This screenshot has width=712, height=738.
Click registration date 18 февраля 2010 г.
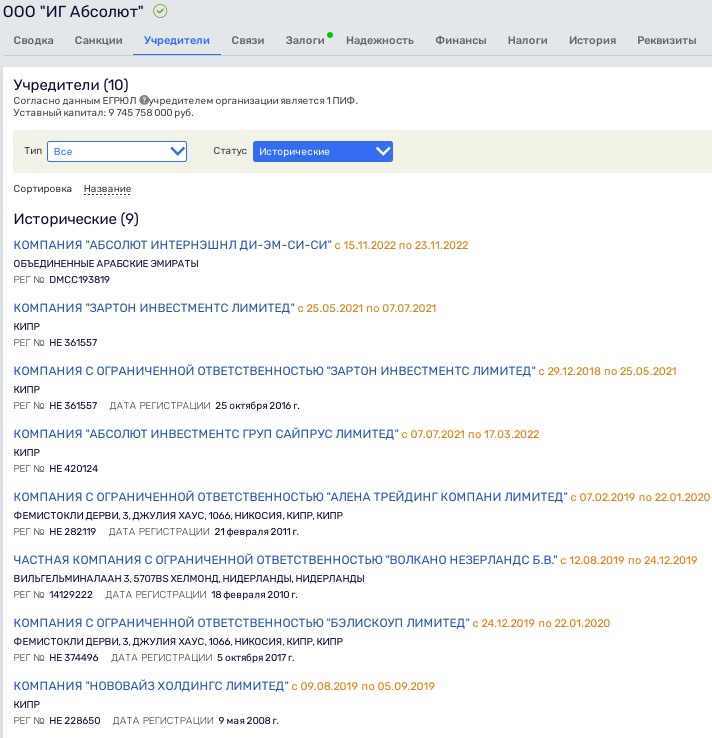(254, 595)
